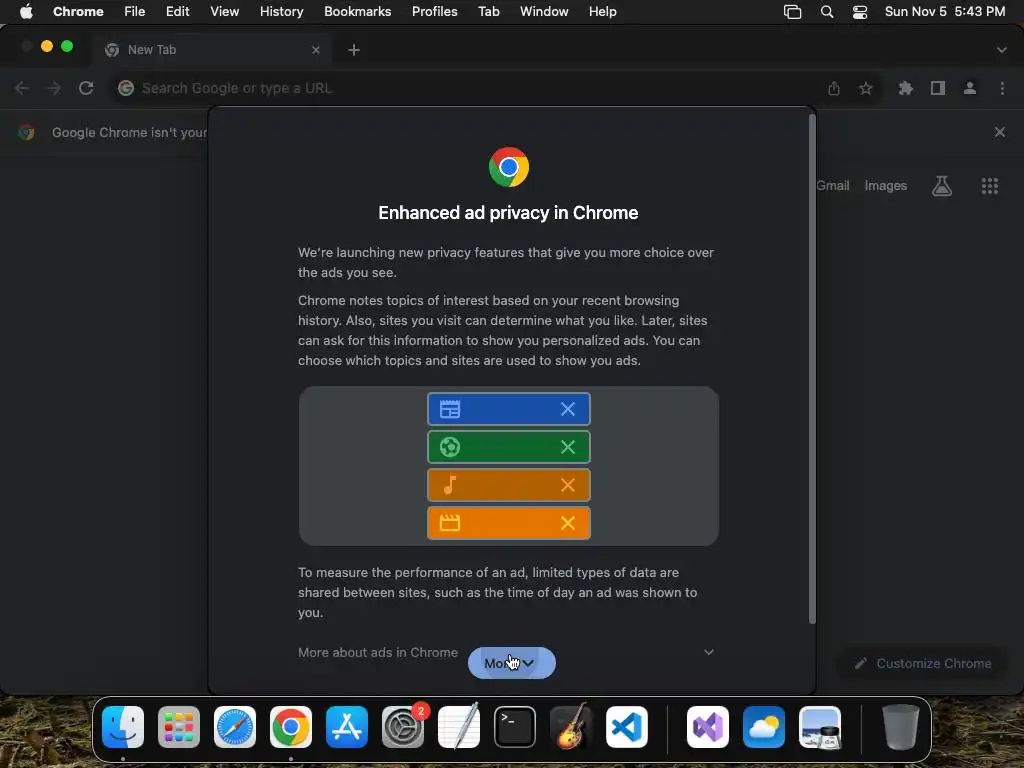Open the Bookmarks menu
1024x768 pixels.
coord(357,12)
